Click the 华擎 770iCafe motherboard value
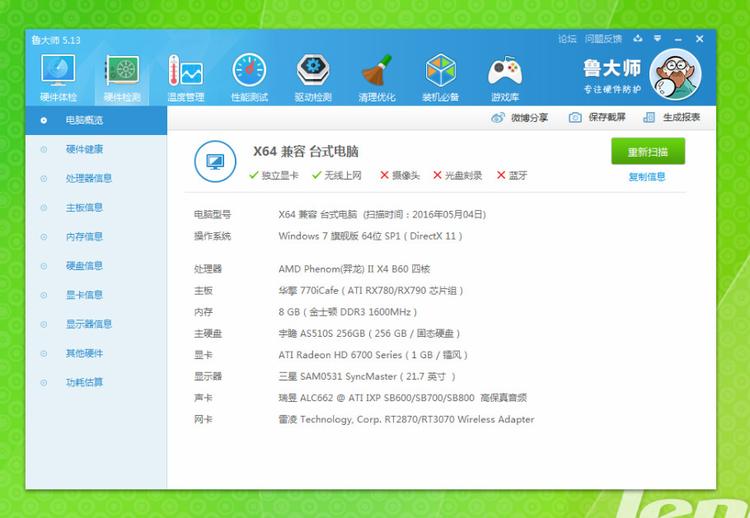The image size is (750, 518). [371, 290]
